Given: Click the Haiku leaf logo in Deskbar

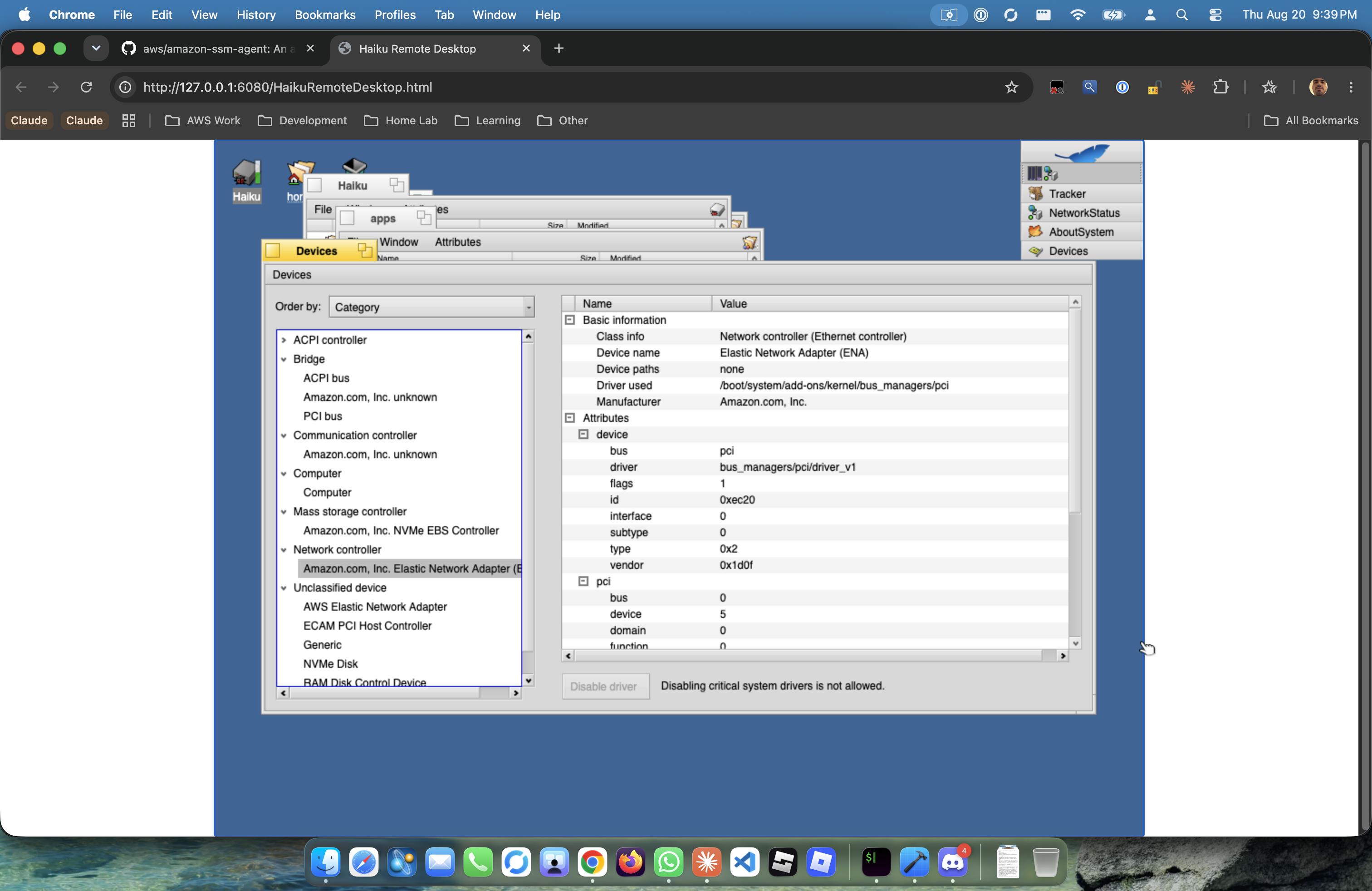Looking at the screenshot, I should click(1082, 153).
